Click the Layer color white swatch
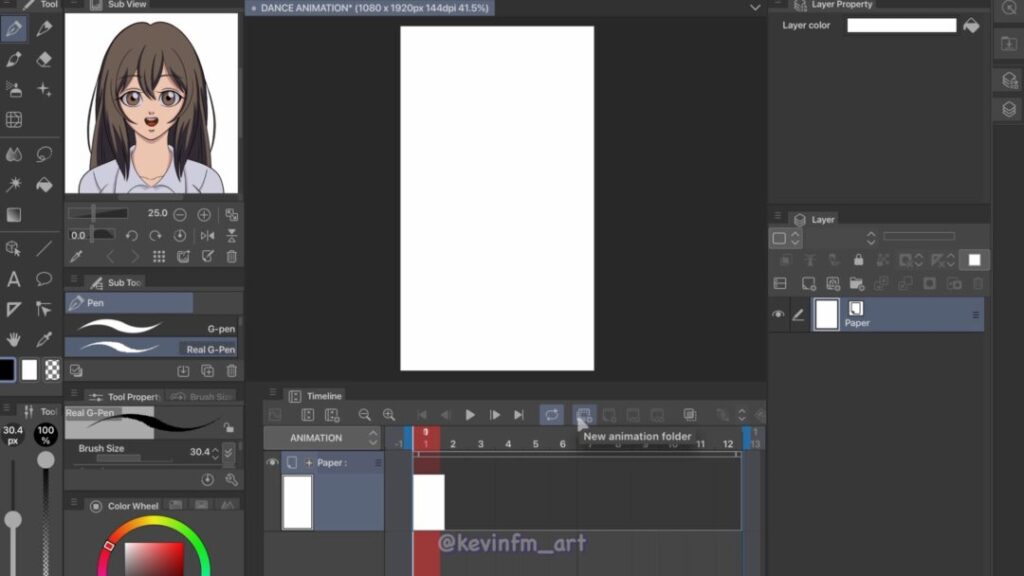Viewport: 1024px width, 576px height. click(x=901, y=25)
